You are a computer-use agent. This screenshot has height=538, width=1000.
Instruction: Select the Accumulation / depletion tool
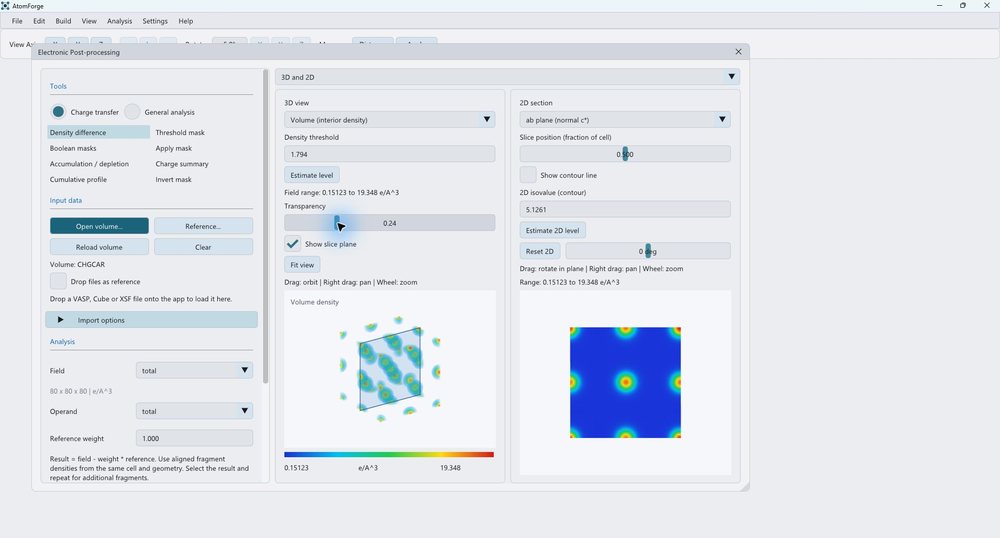(x=89, y=164)
